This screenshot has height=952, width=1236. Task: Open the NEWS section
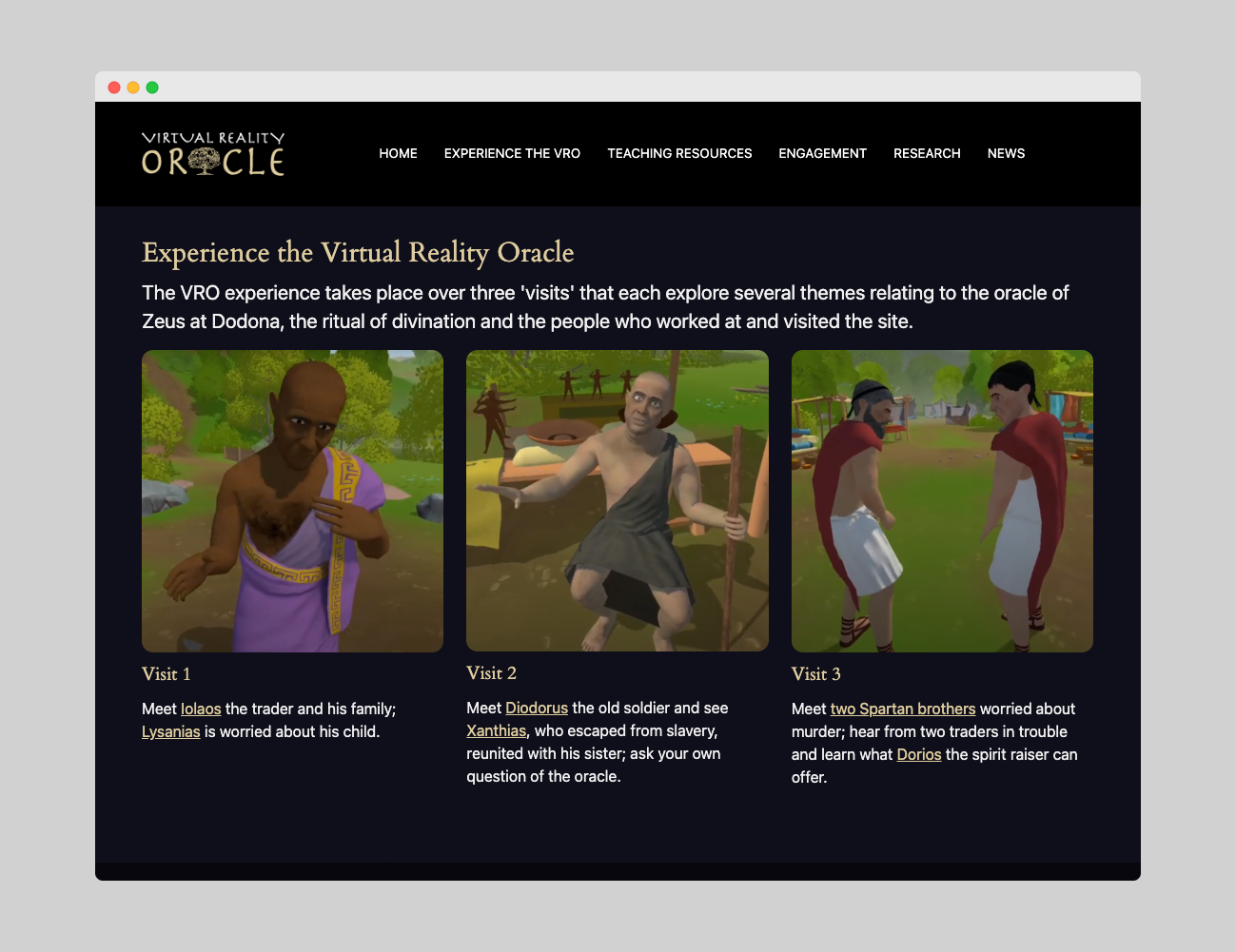pos(1006,153)
